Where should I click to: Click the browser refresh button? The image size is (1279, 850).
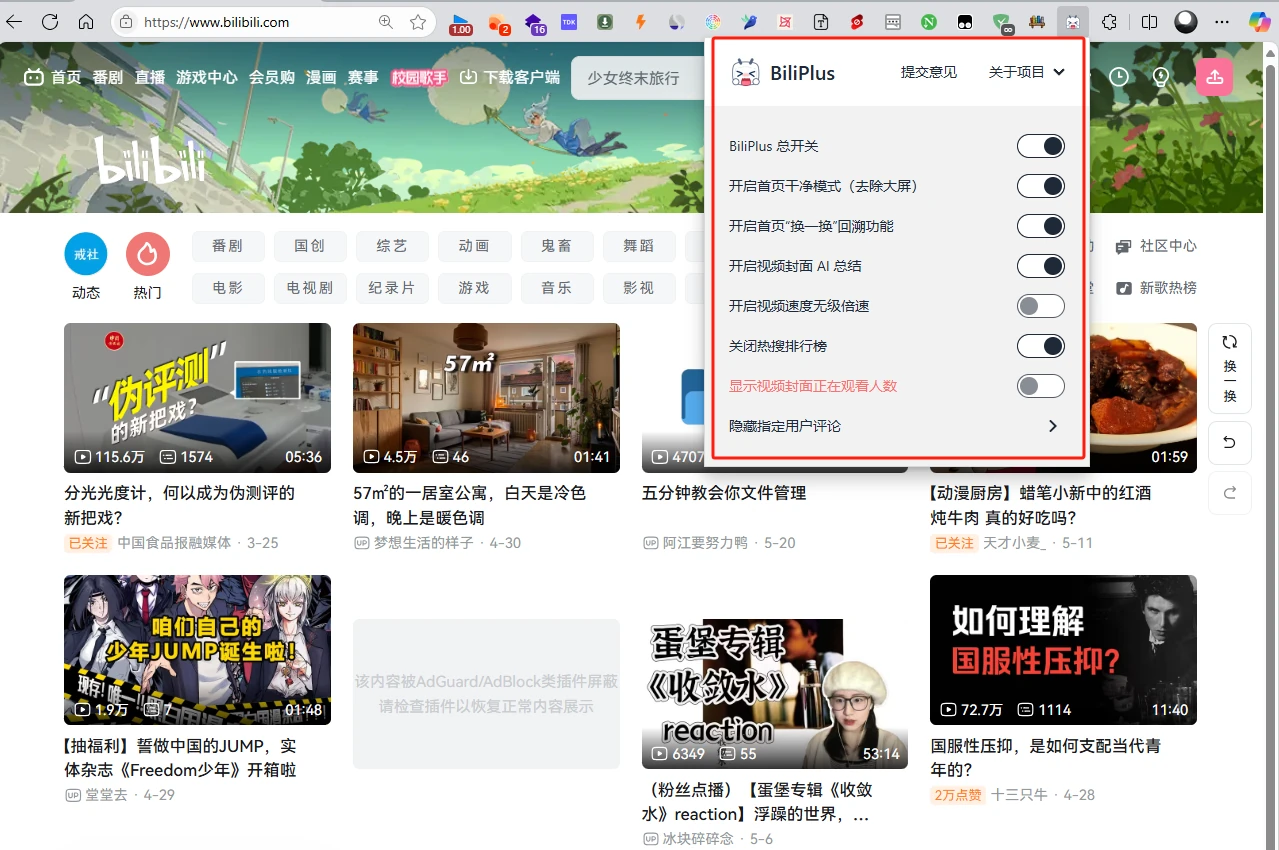pos(49,22)
